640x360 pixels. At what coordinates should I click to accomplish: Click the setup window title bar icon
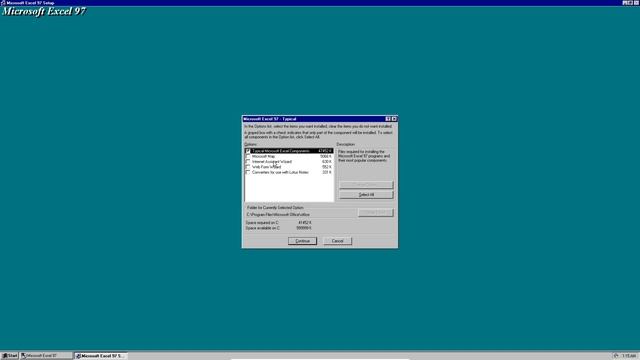[x=3, y=3]
